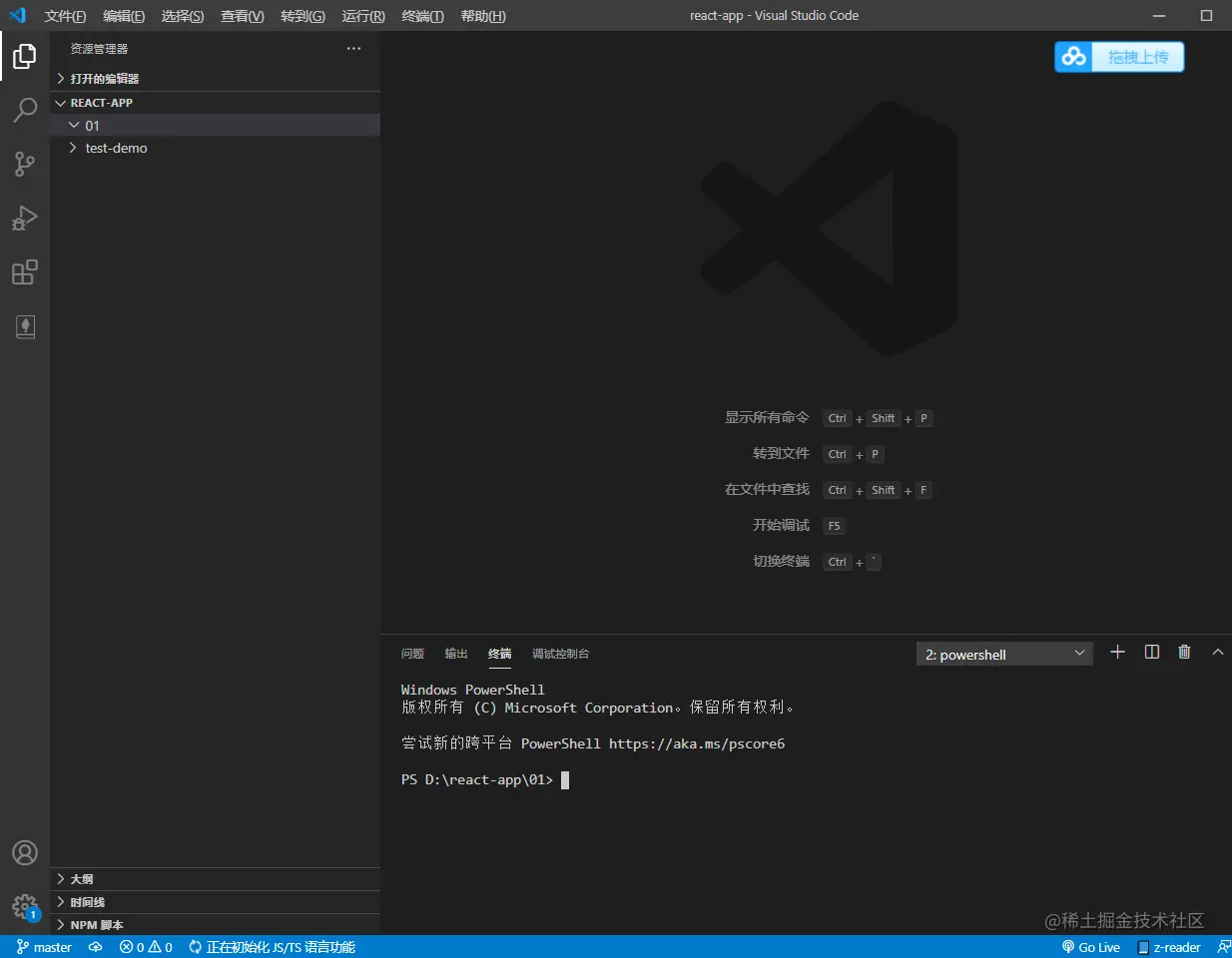This screenshot has height=958, width=1232.
Task: Open the Explorer view in activity bar
Action: tap(25, 57)
